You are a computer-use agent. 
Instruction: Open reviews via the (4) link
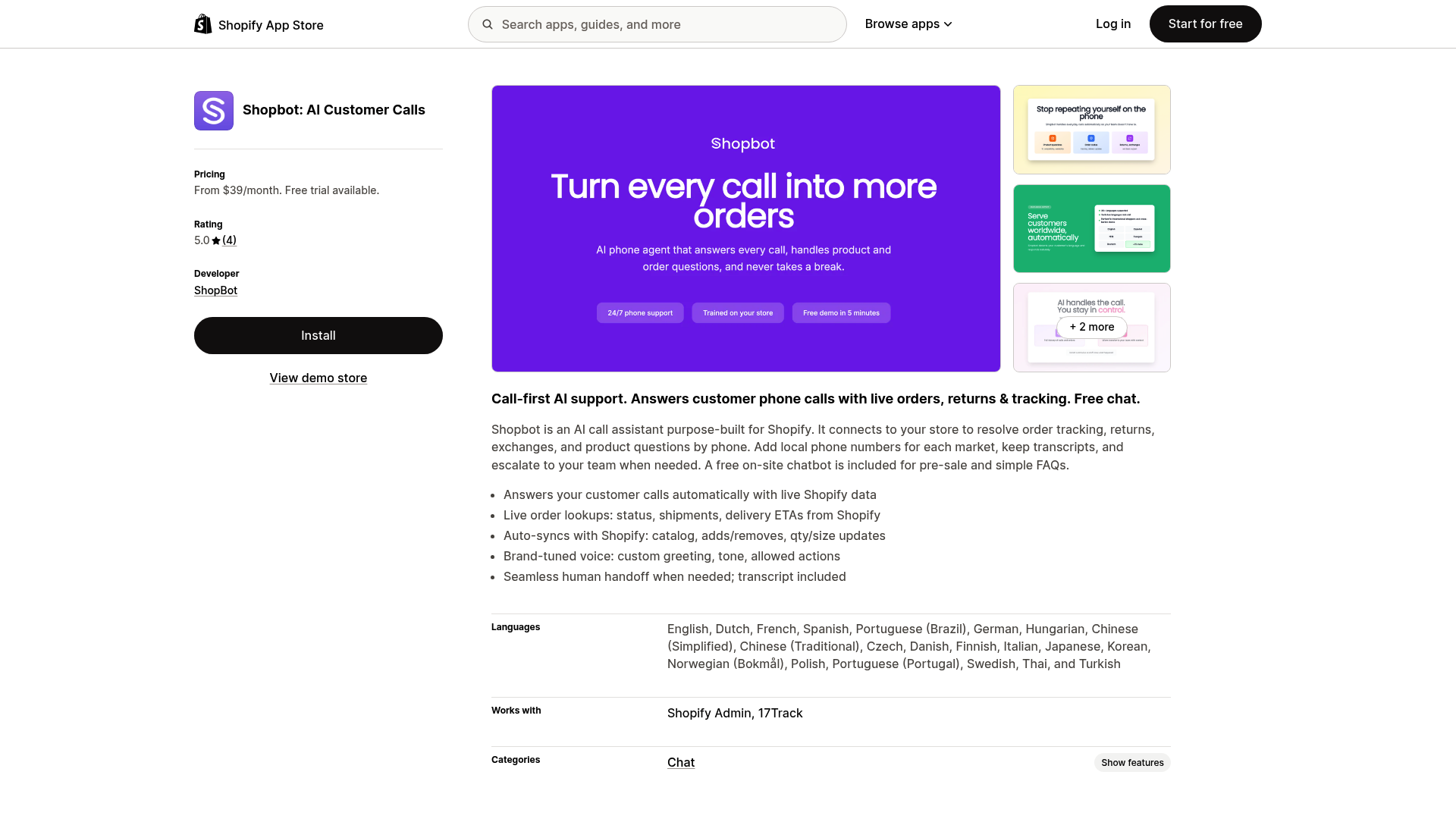(230, 240)
